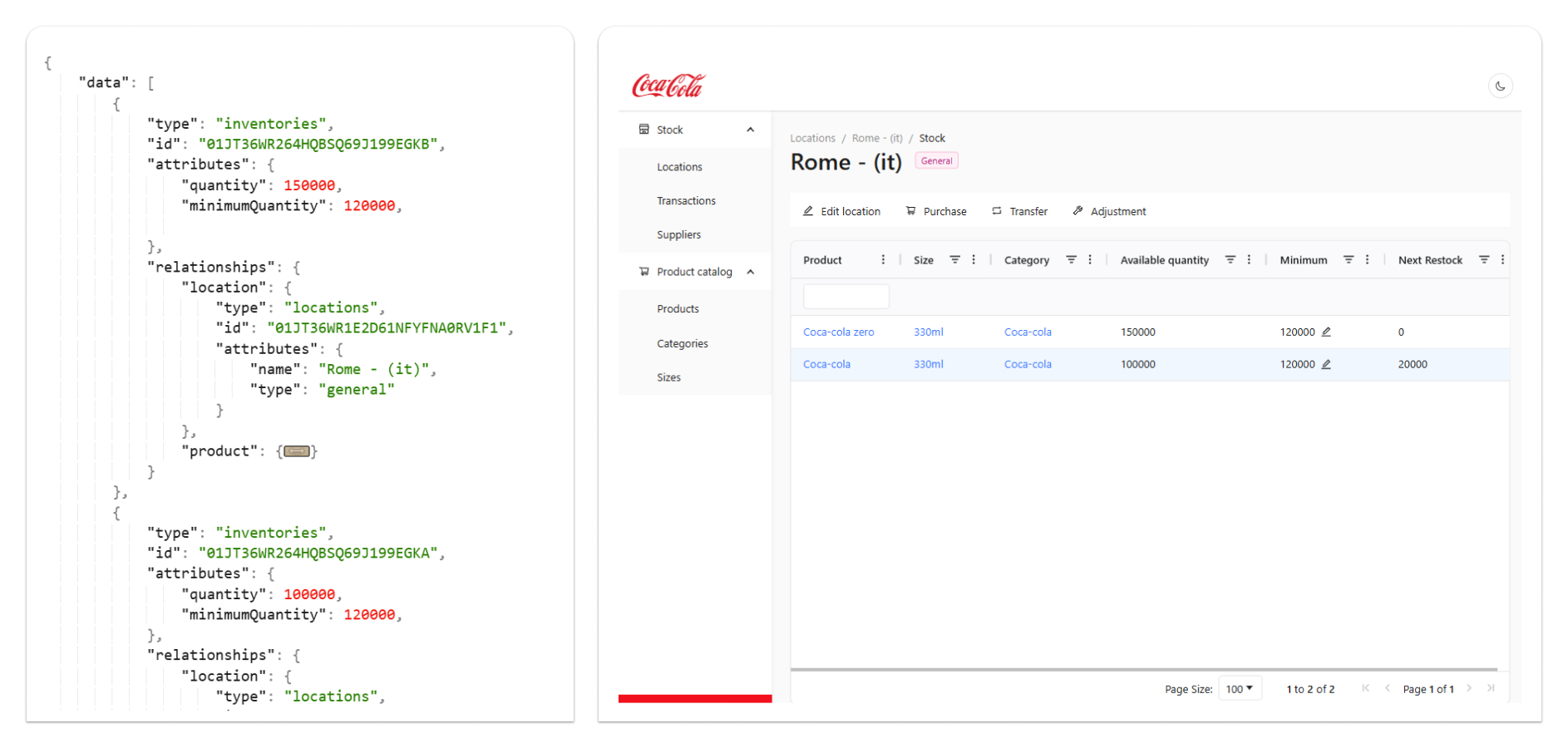The image size is (1568, 748).
Task: Open Categories in the sidebar
Action: click(682, 343)
